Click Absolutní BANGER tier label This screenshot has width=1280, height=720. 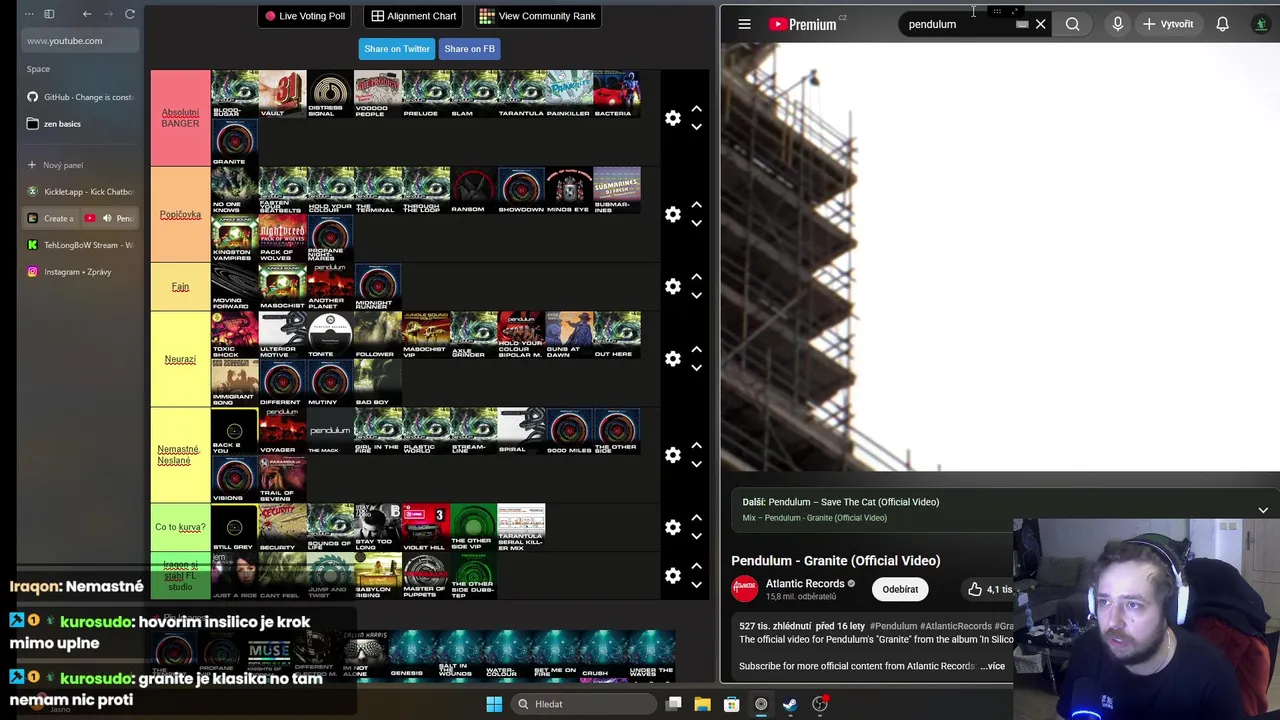point(180,118)
